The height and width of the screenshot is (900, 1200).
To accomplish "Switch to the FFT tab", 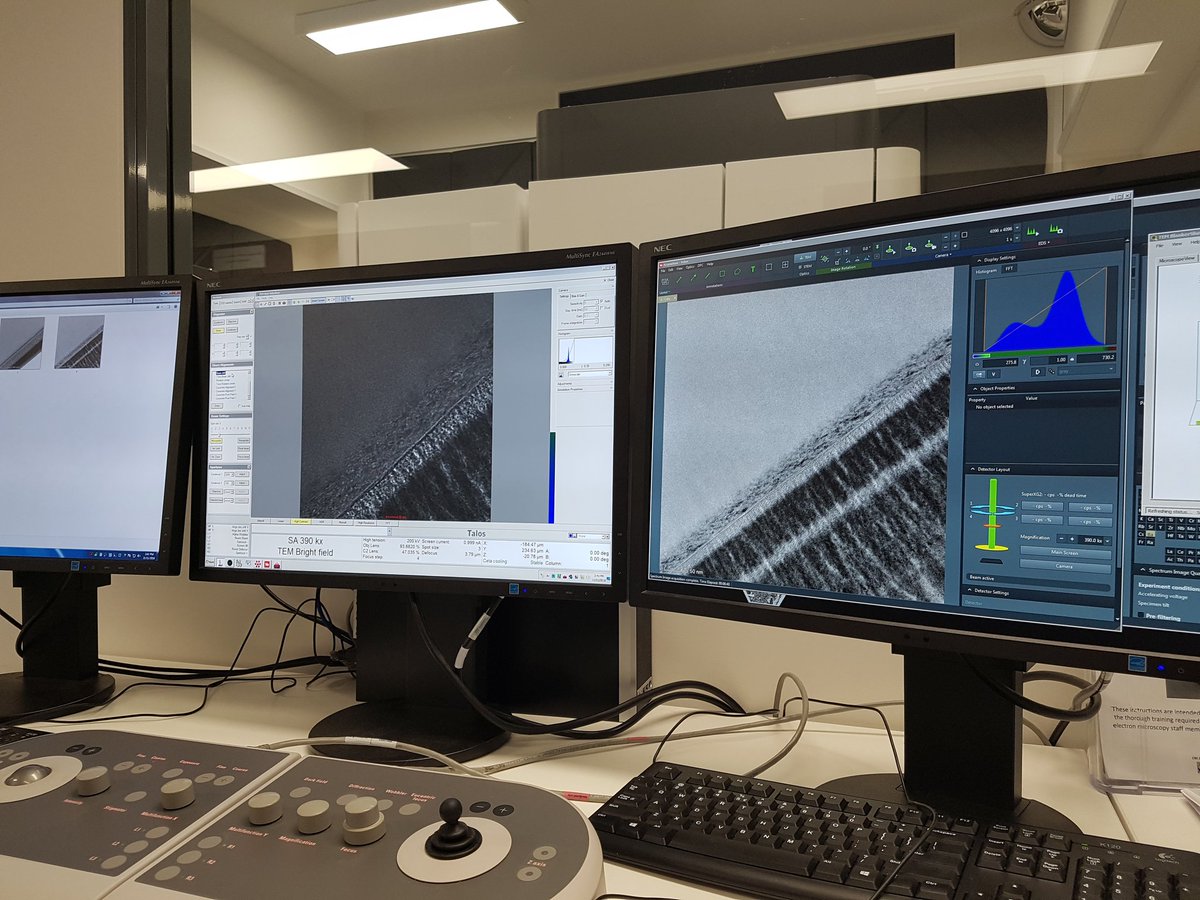I will (1009, 268).
